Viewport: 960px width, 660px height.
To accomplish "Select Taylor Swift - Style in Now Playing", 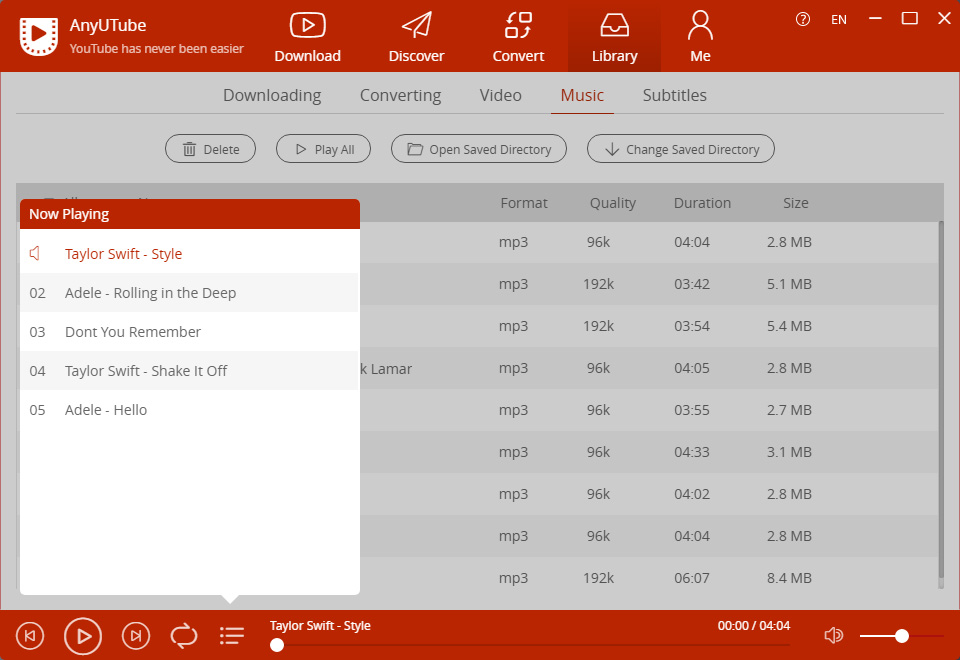I will pyautogui.click(x=189, y=253).
